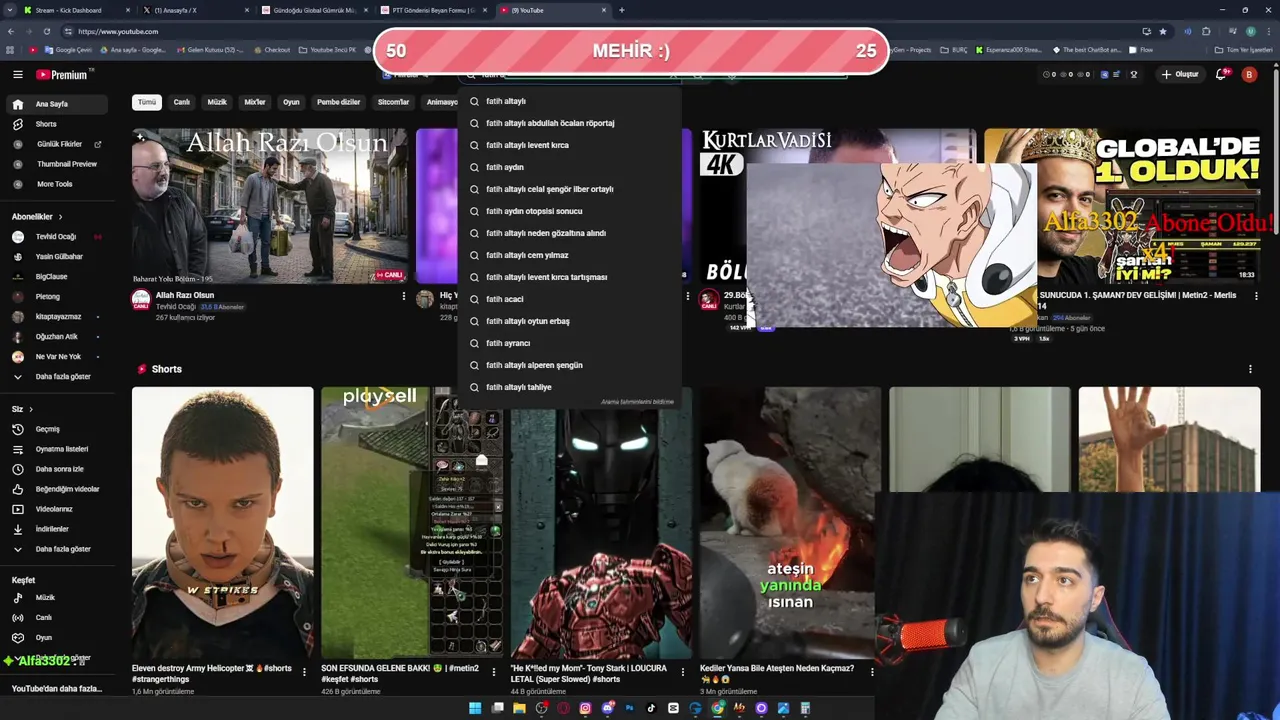Open File Explorer on taskbar
The image size is (1280, 720).
519,708
